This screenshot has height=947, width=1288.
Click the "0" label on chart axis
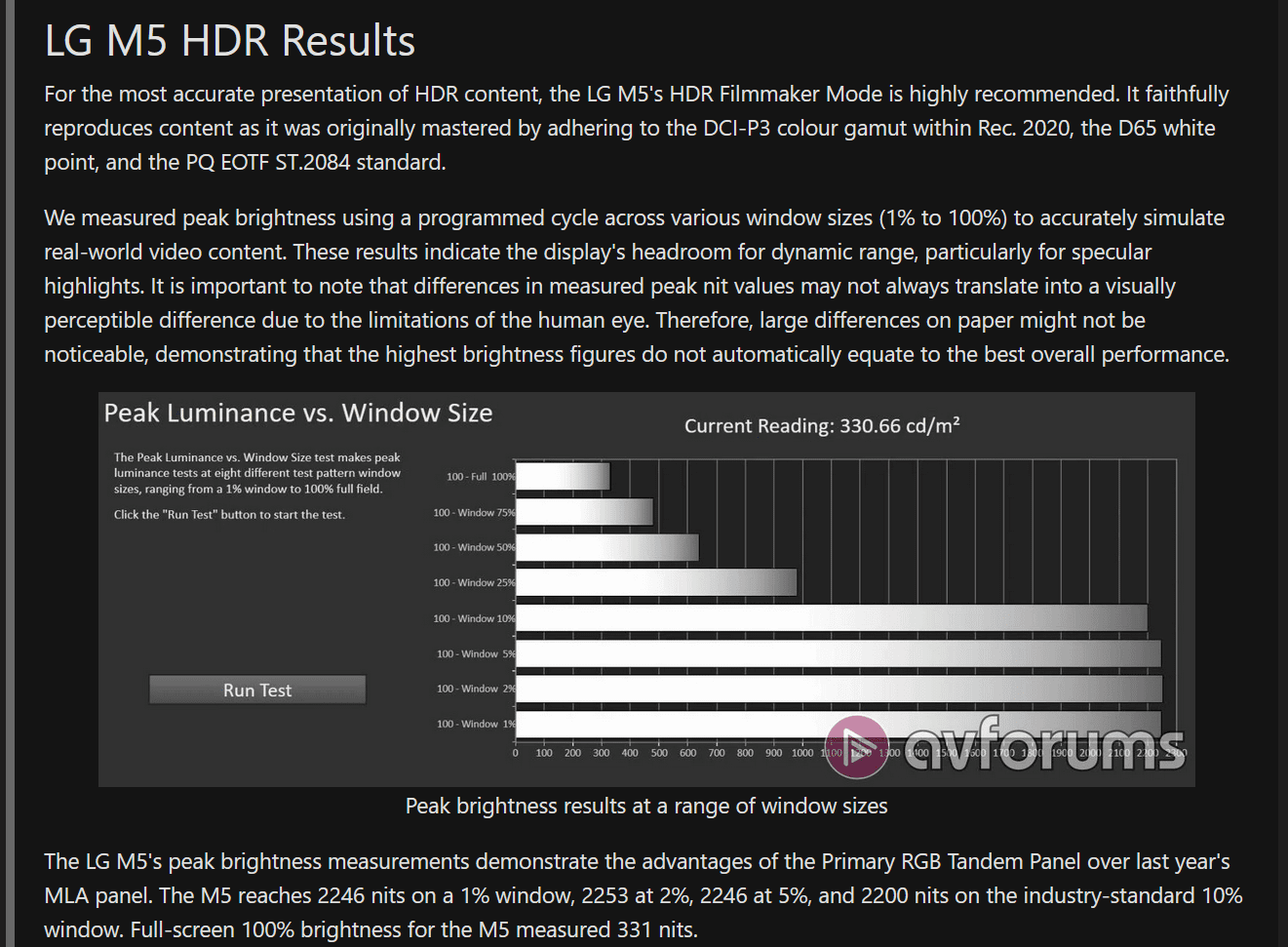click(x=516, y=752)
